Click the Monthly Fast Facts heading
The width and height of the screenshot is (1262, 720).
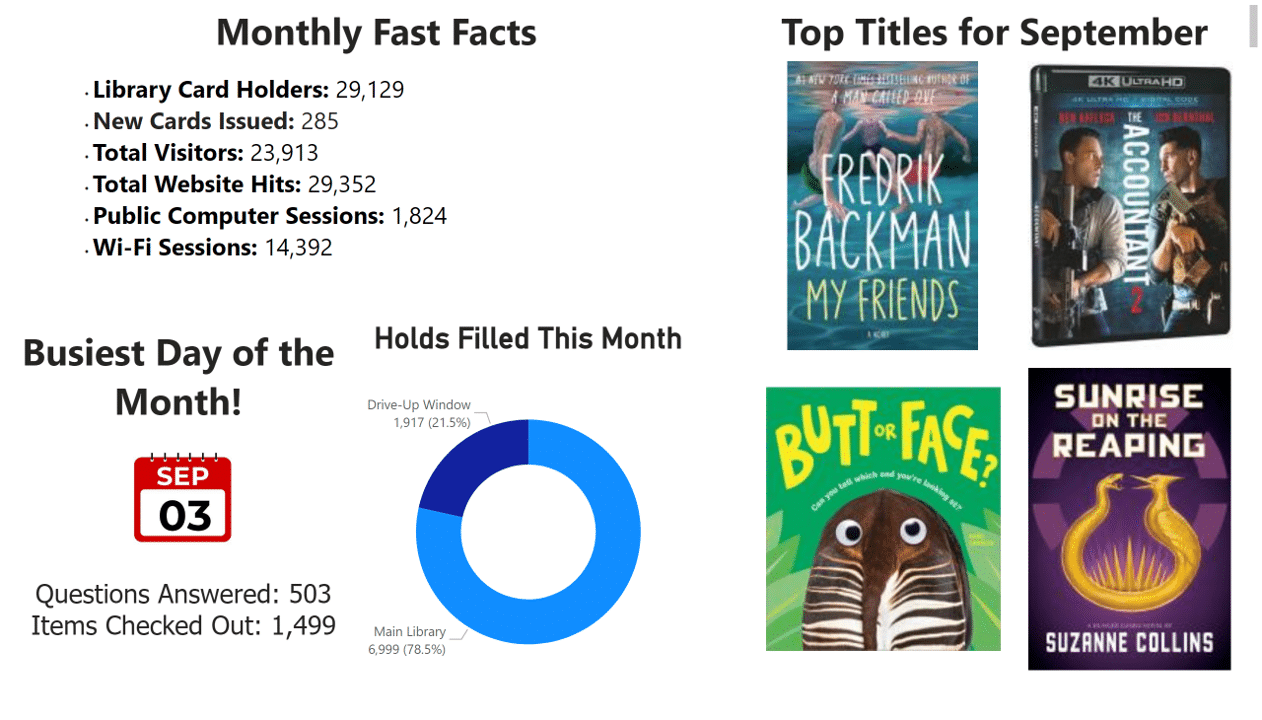point(376,33)
